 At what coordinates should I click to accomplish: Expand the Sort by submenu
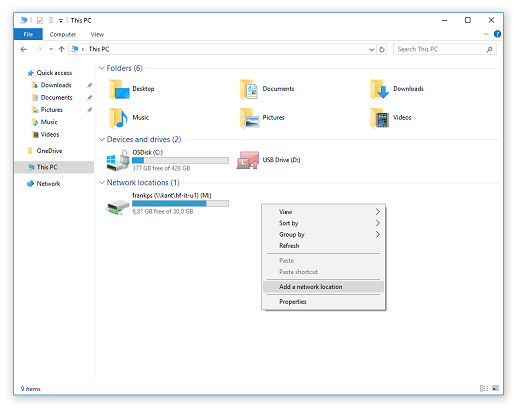point(324,223)
